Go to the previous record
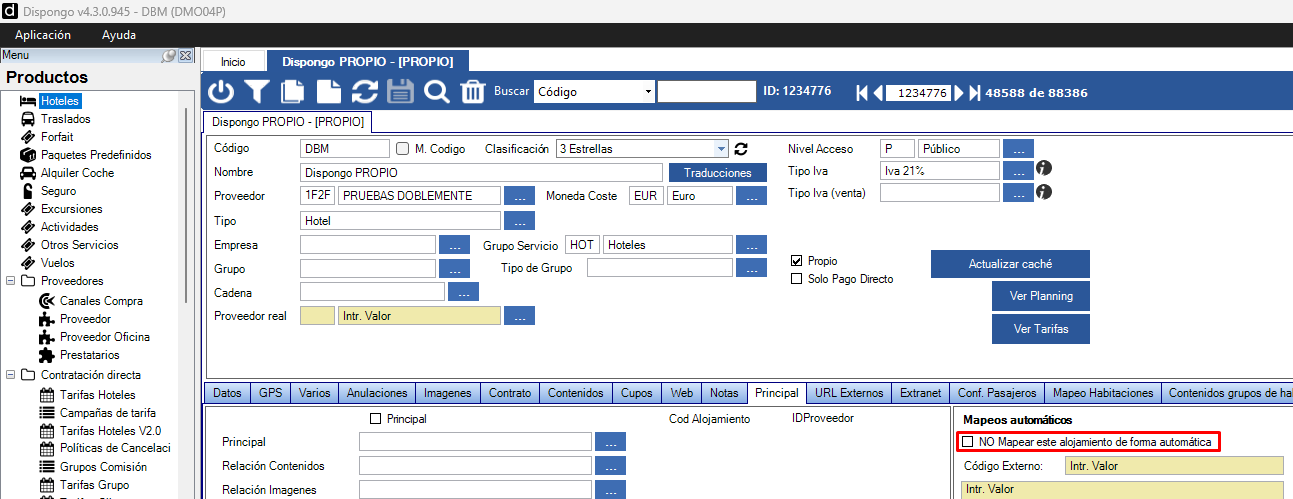Screen dimensions: 1293x499 (878, 93)
